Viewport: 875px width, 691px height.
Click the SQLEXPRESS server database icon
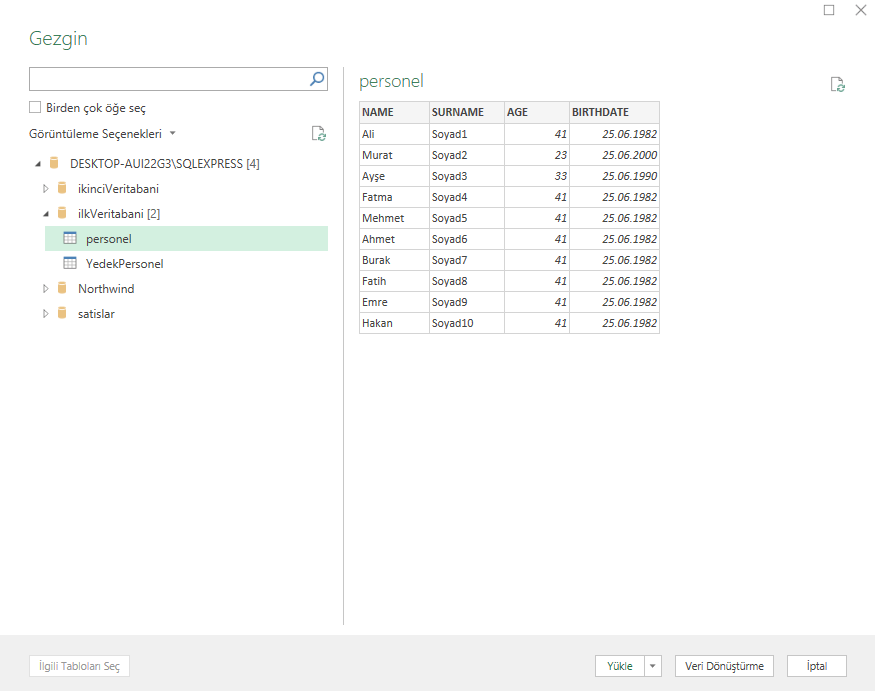point(54,163)
